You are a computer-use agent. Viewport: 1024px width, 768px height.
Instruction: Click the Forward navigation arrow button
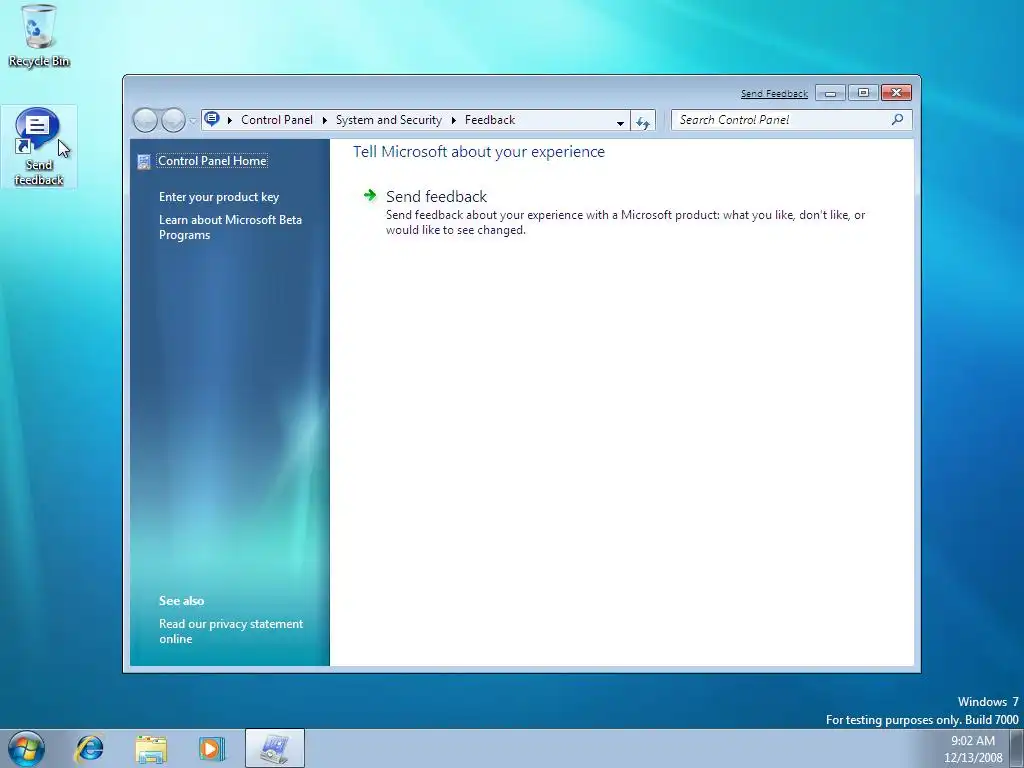pos(173,120)
